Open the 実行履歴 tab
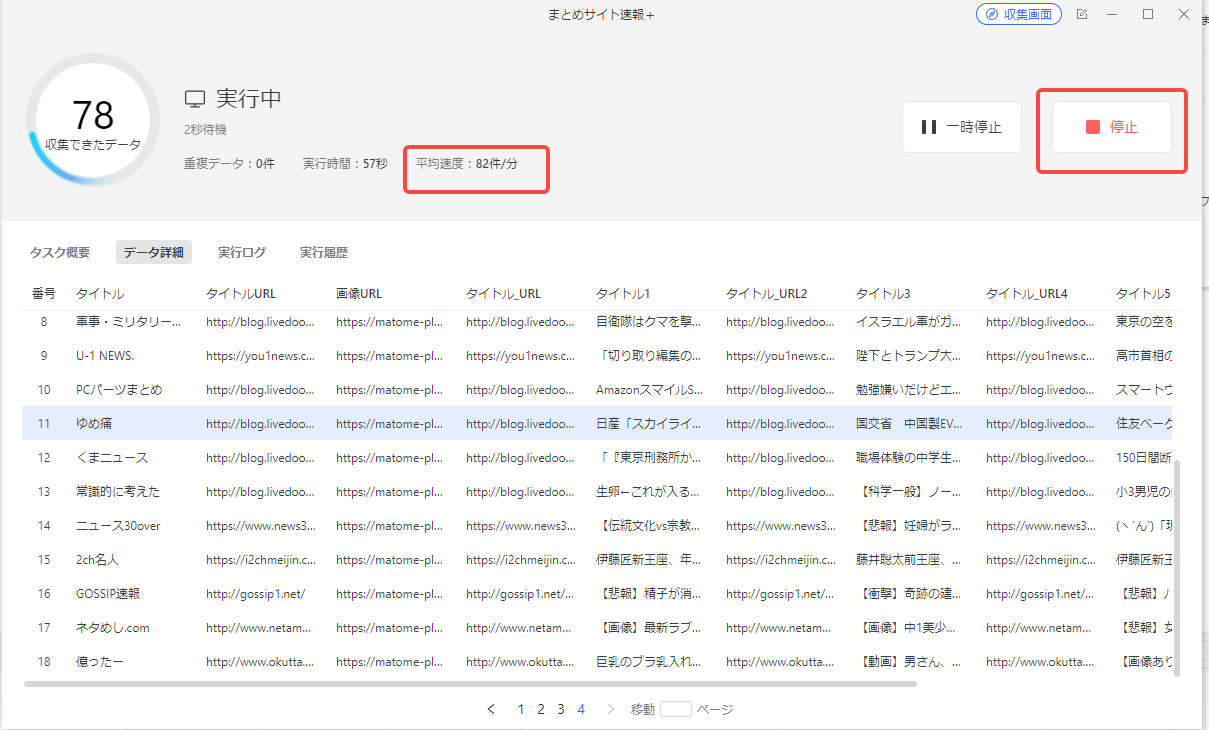This screenshot has height=730, width=1209. 324,253
